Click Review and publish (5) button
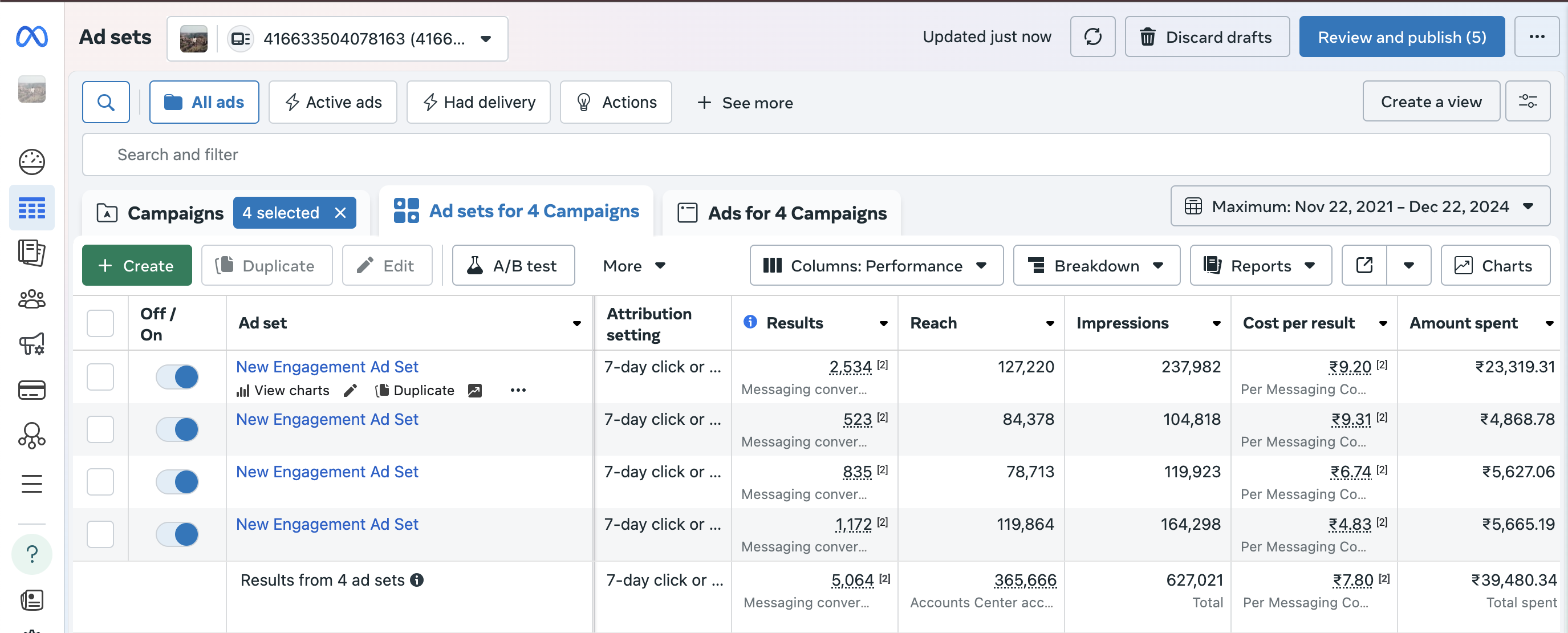1568x633 pixels. click(1401, 37)
